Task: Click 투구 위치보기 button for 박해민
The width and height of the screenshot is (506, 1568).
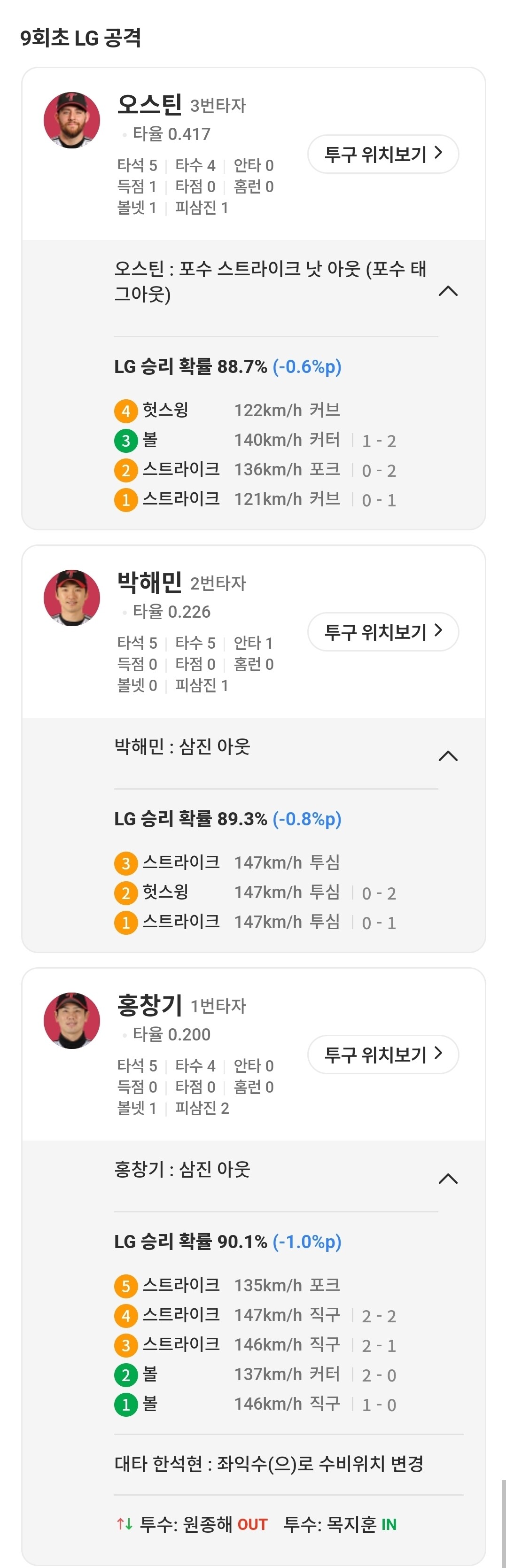Action: pyautogui.click(x=383, y=632)
